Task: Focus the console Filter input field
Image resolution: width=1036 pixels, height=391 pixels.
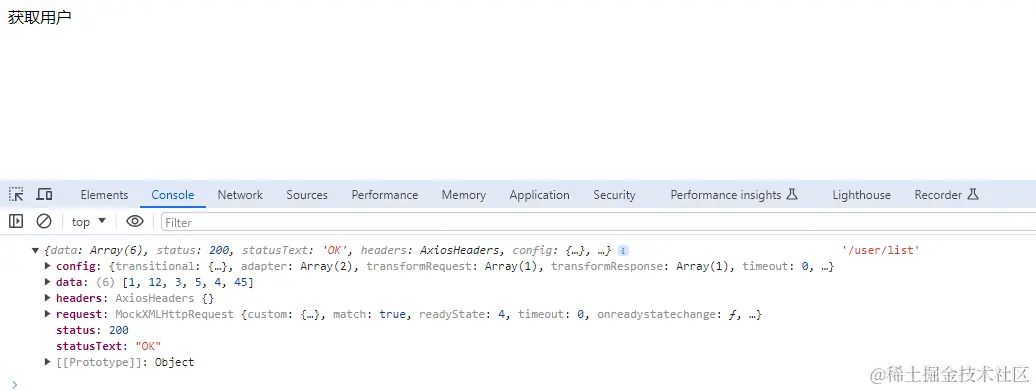Action: pos(599,222)
